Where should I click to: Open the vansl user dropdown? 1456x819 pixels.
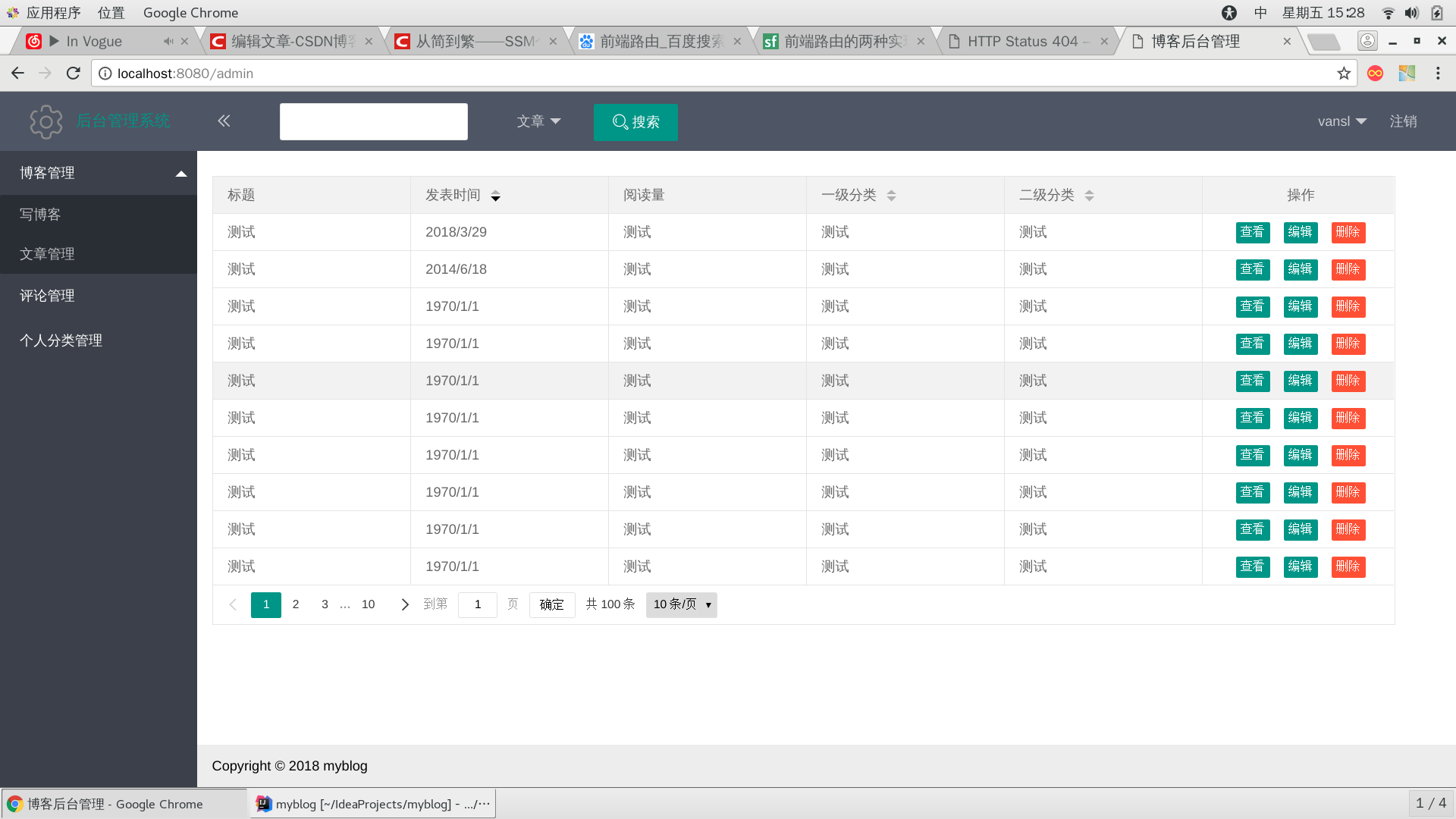pos(1342,121)
